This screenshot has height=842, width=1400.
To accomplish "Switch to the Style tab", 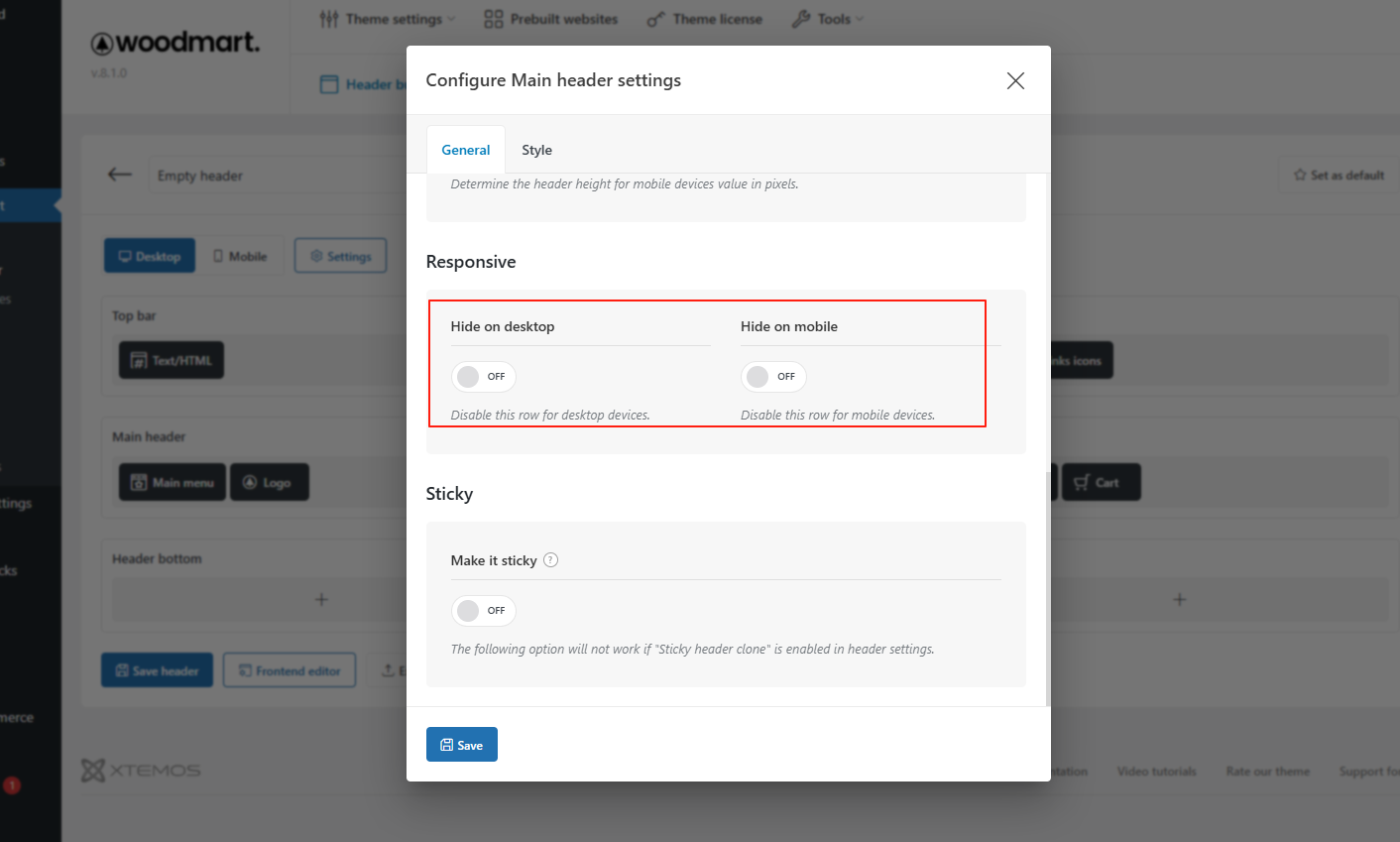I will point(536,150).
